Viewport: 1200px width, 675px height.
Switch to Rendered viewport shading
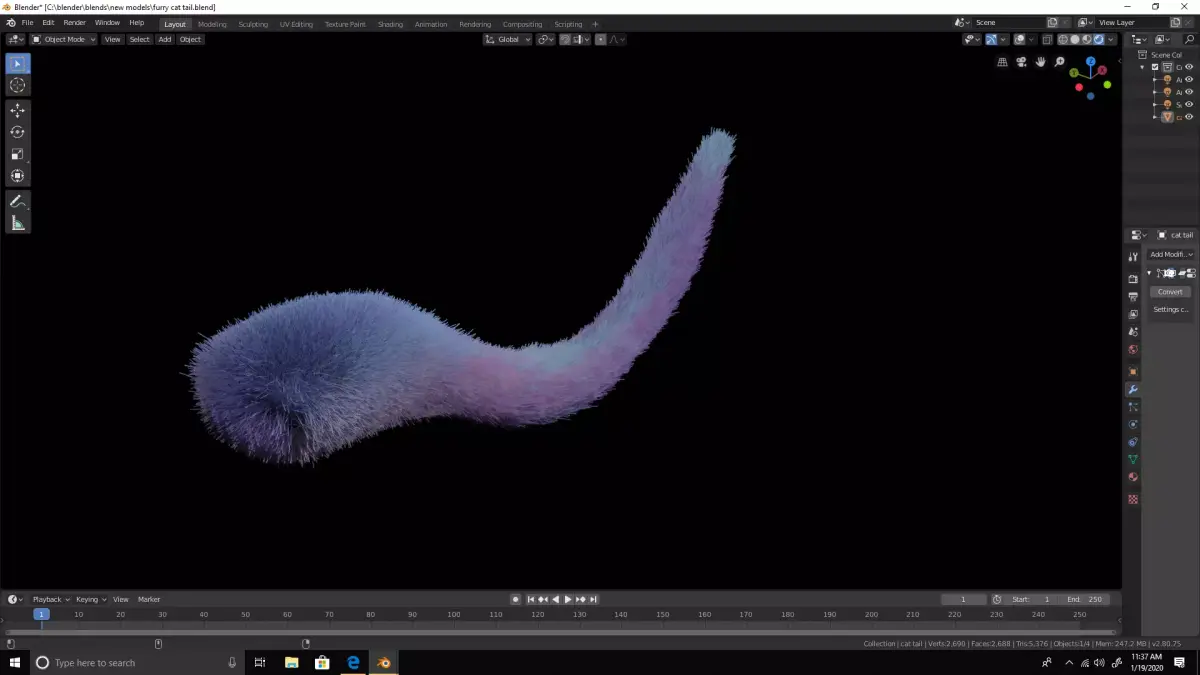[x=1098, y=39]
